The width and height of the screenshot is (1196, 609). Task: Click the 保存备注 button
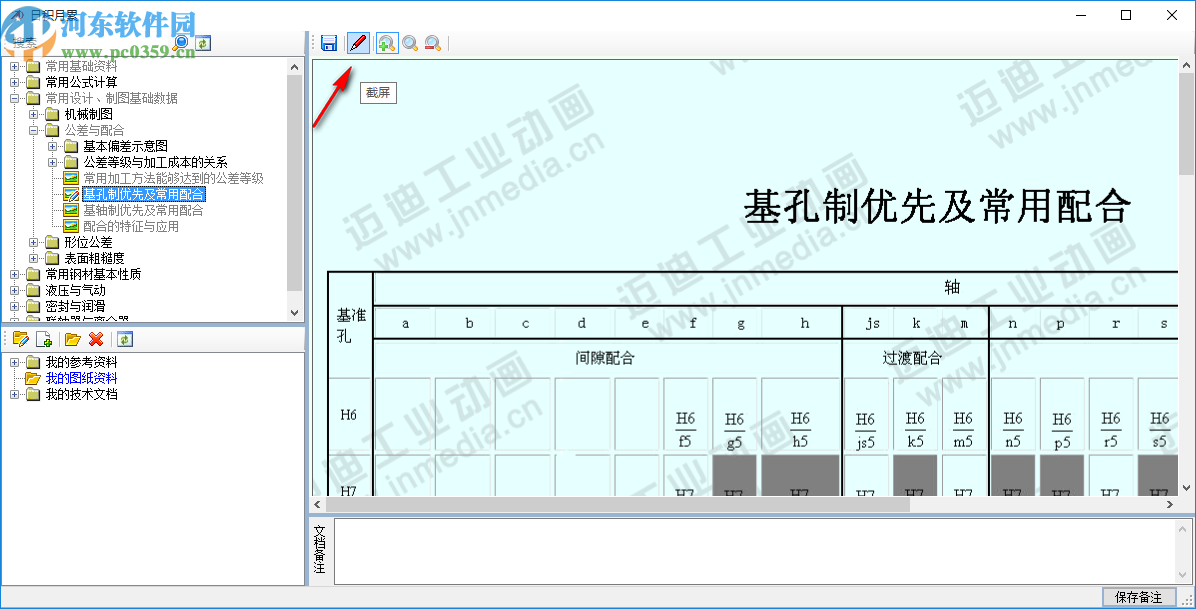click(1138, 594)
